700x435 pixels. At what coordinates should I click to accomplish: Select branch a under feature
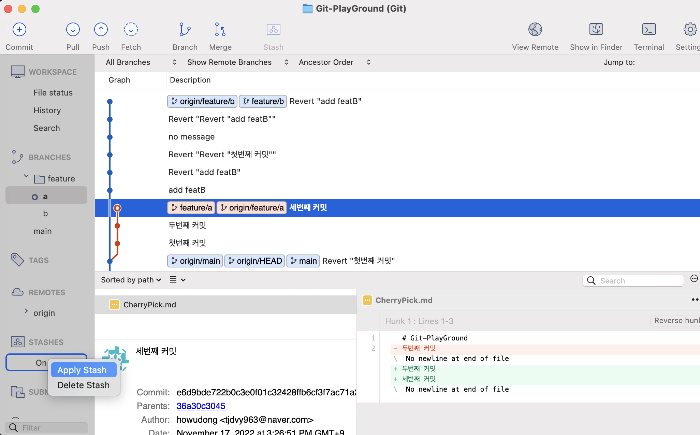click(46, 196)
